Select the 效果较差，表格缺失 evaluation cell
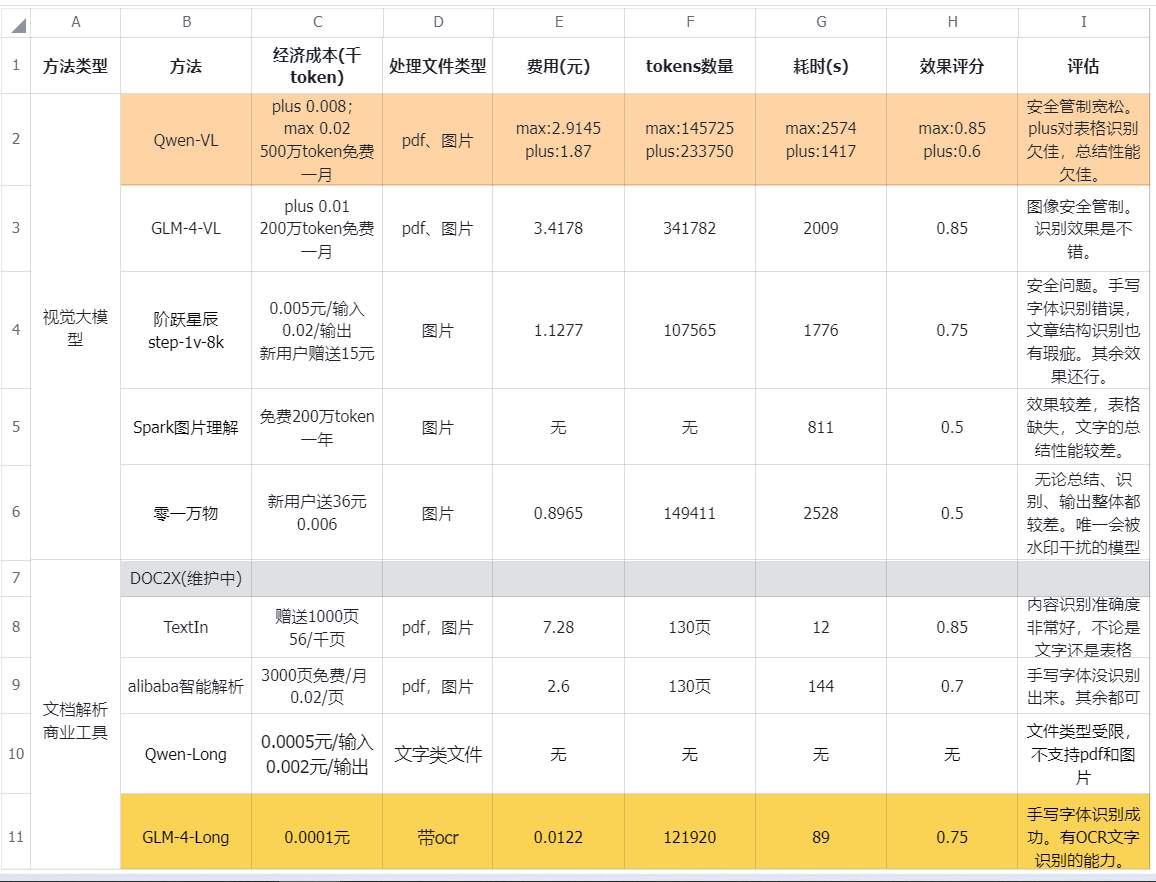Image resolution: width=1156 pixels, height=882 pixels. [1083, 427]
